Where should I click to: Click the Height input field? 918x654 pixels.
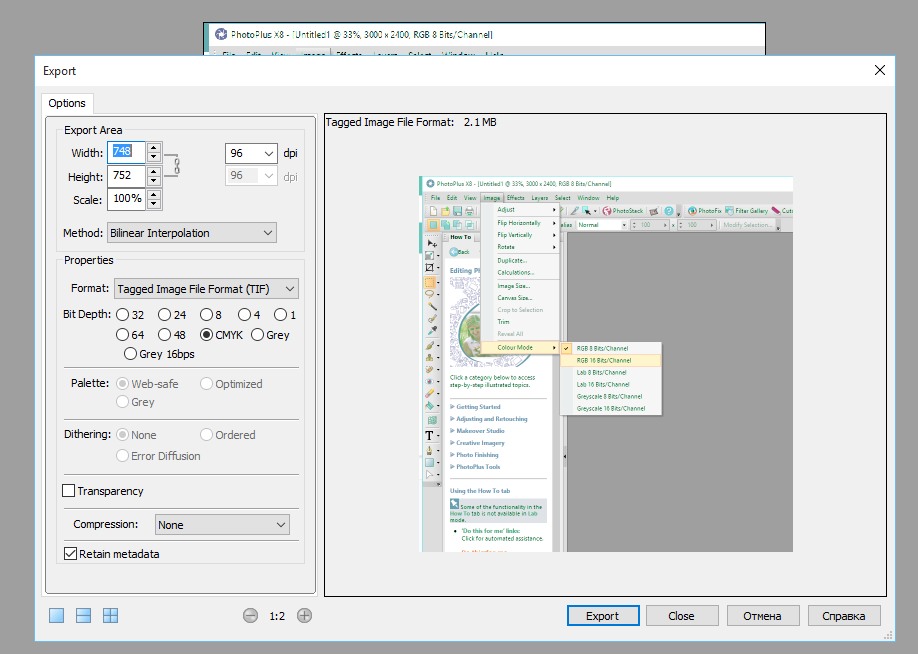point(126,176)
